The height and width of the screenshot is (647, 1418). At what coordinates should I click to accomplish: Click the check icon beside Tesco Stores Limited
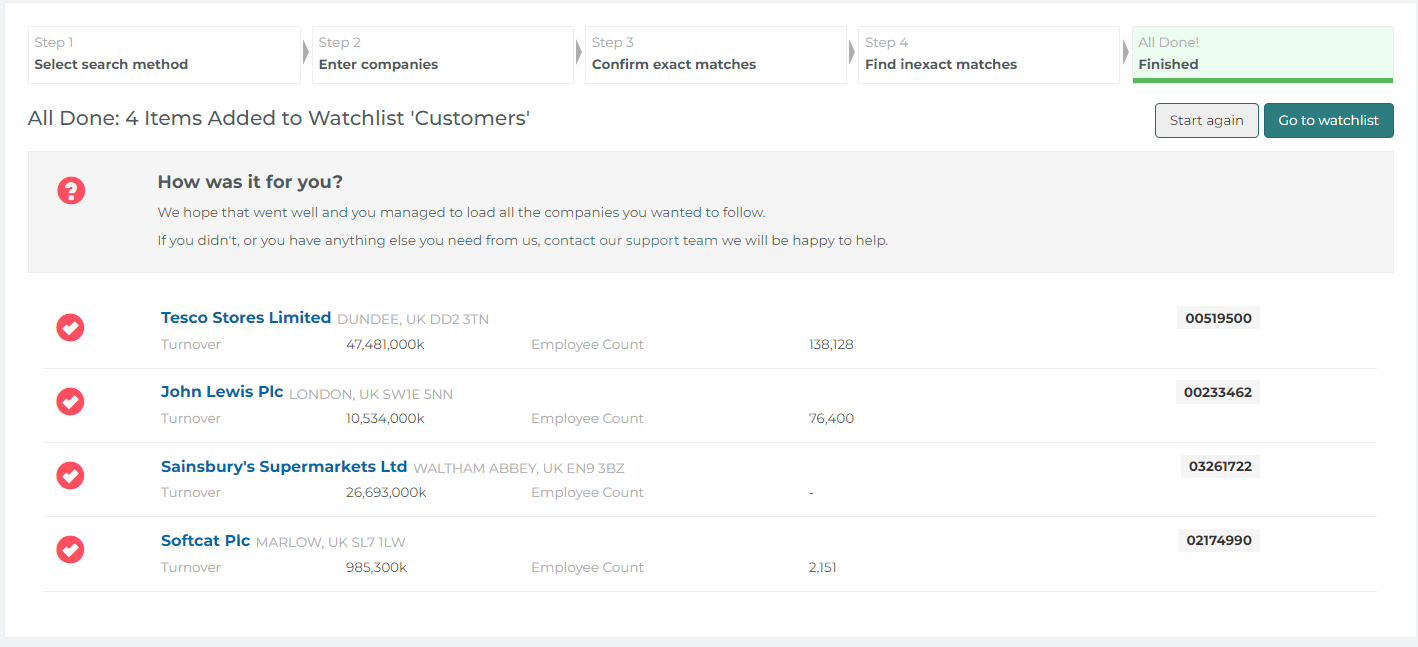70,327
